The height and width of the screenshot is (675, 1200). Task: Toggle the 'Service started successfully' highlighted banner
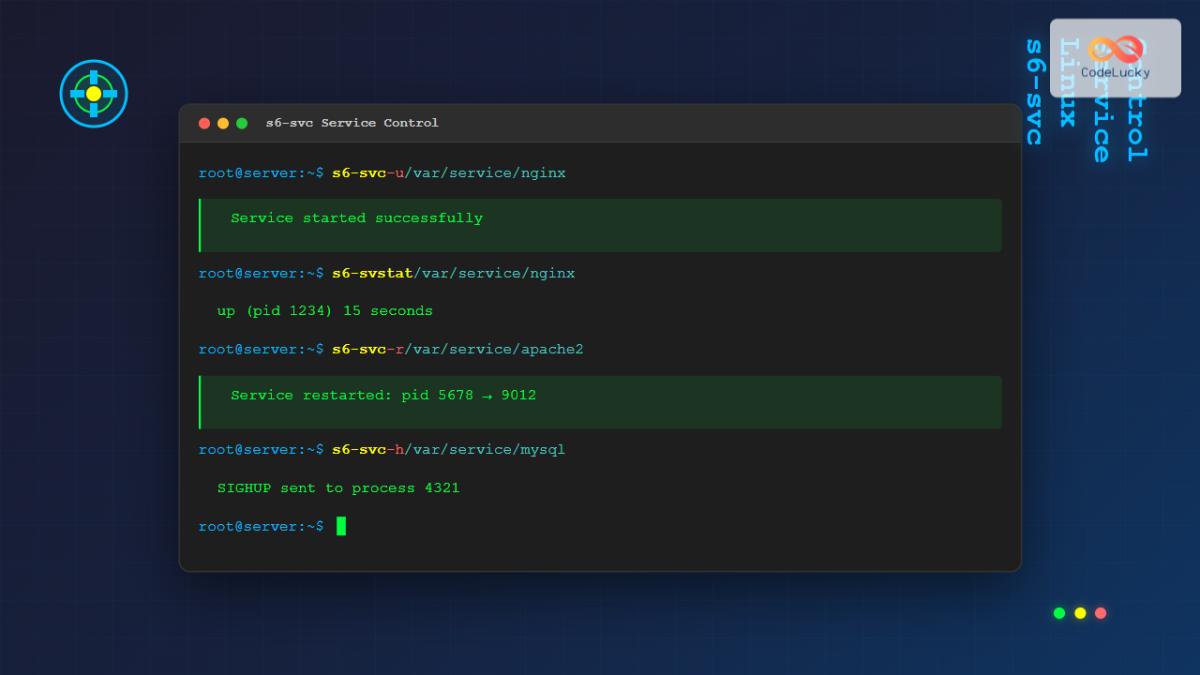coord(600,225)
